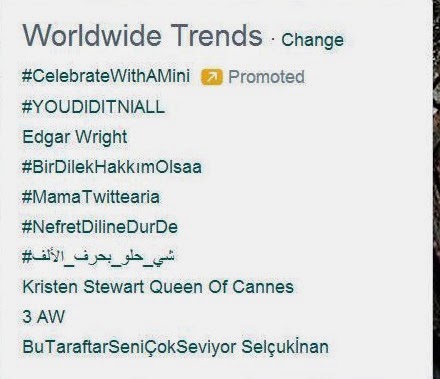Open the Arabic hashtag trend
This screenshot has width=440, height=379.
(98, 256)
